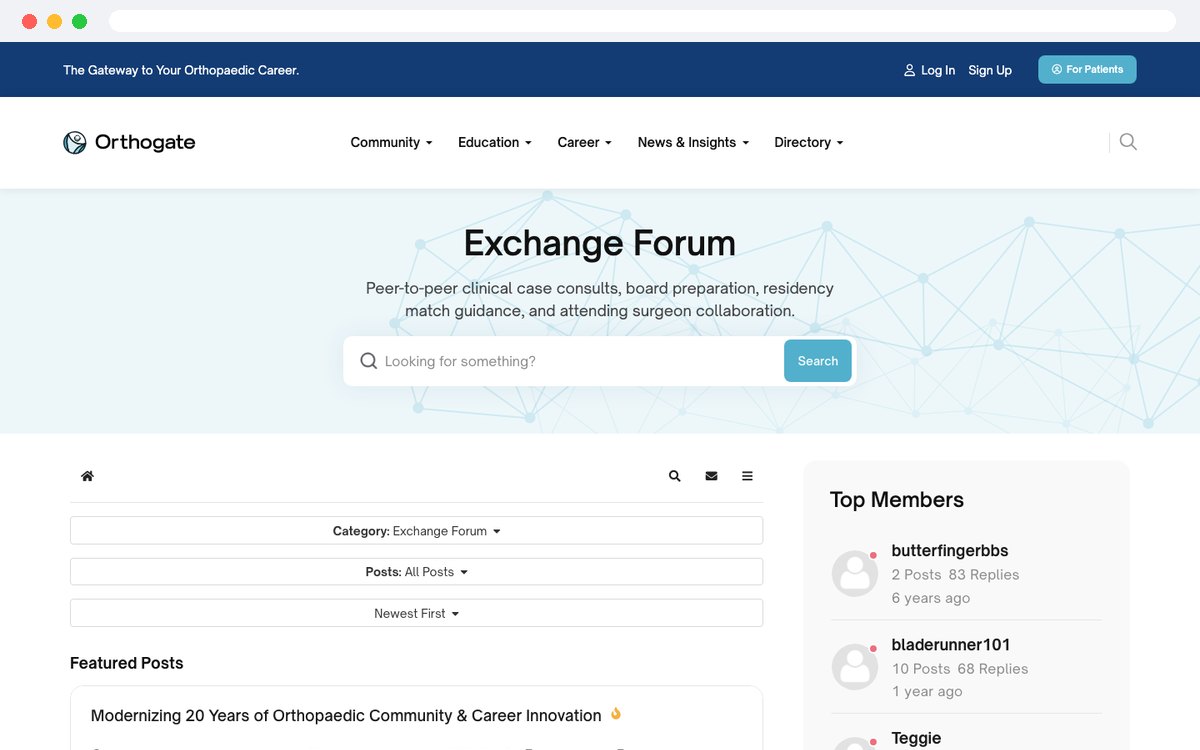
Task: Open bladerunner101 member profile name
Action: coord(951,645)
